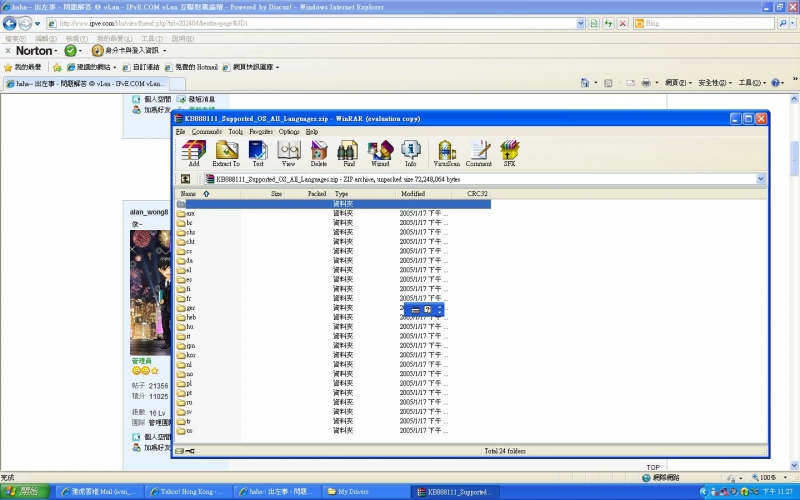The width and height of the screenshot is (800, 500).
Task: Click the Add icon in WinRAR toolbar
Action: (193, 152)
